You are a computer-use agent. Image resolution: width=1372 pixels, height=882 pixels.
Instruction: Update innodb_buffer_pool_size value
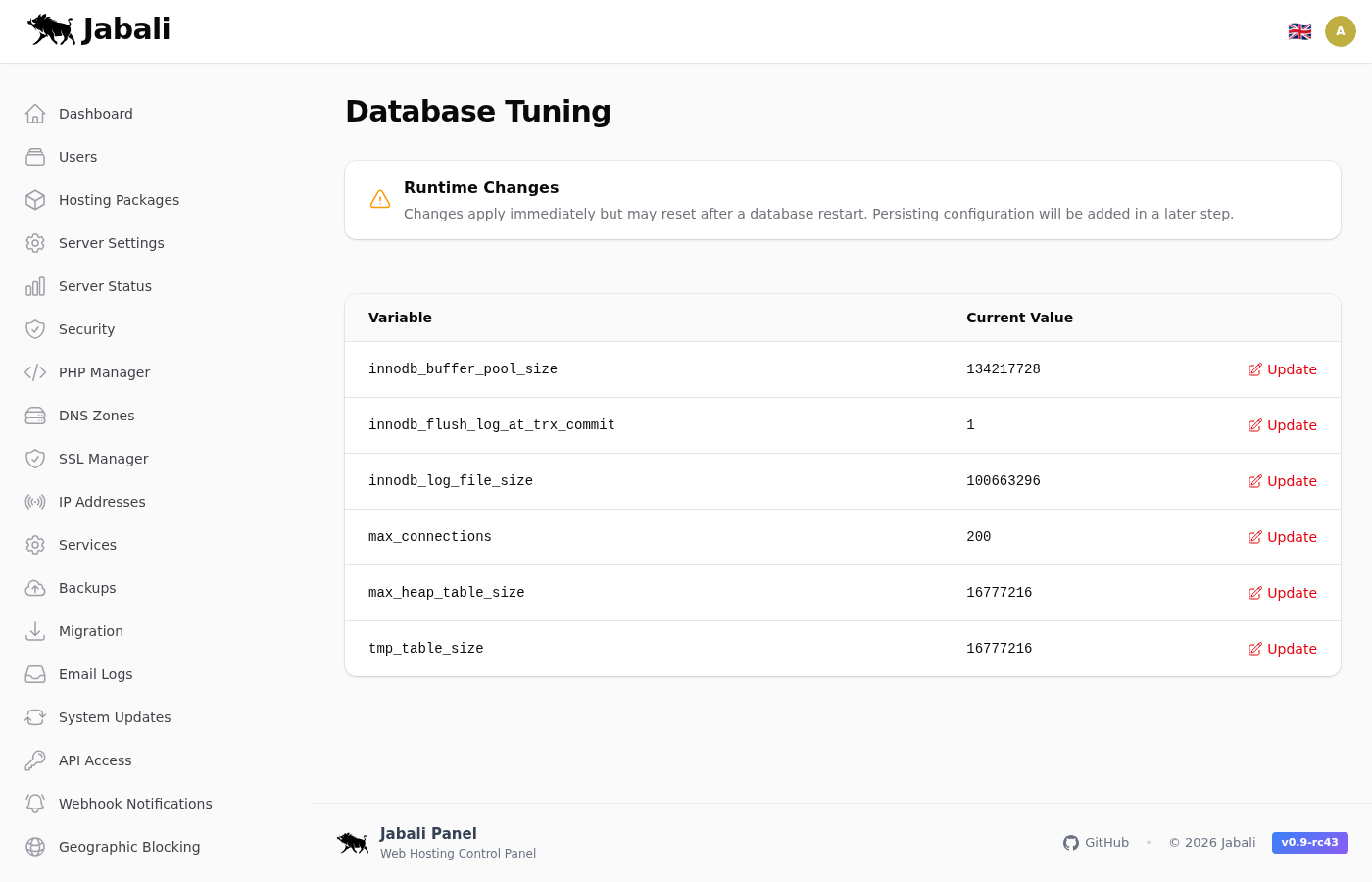1282,369
